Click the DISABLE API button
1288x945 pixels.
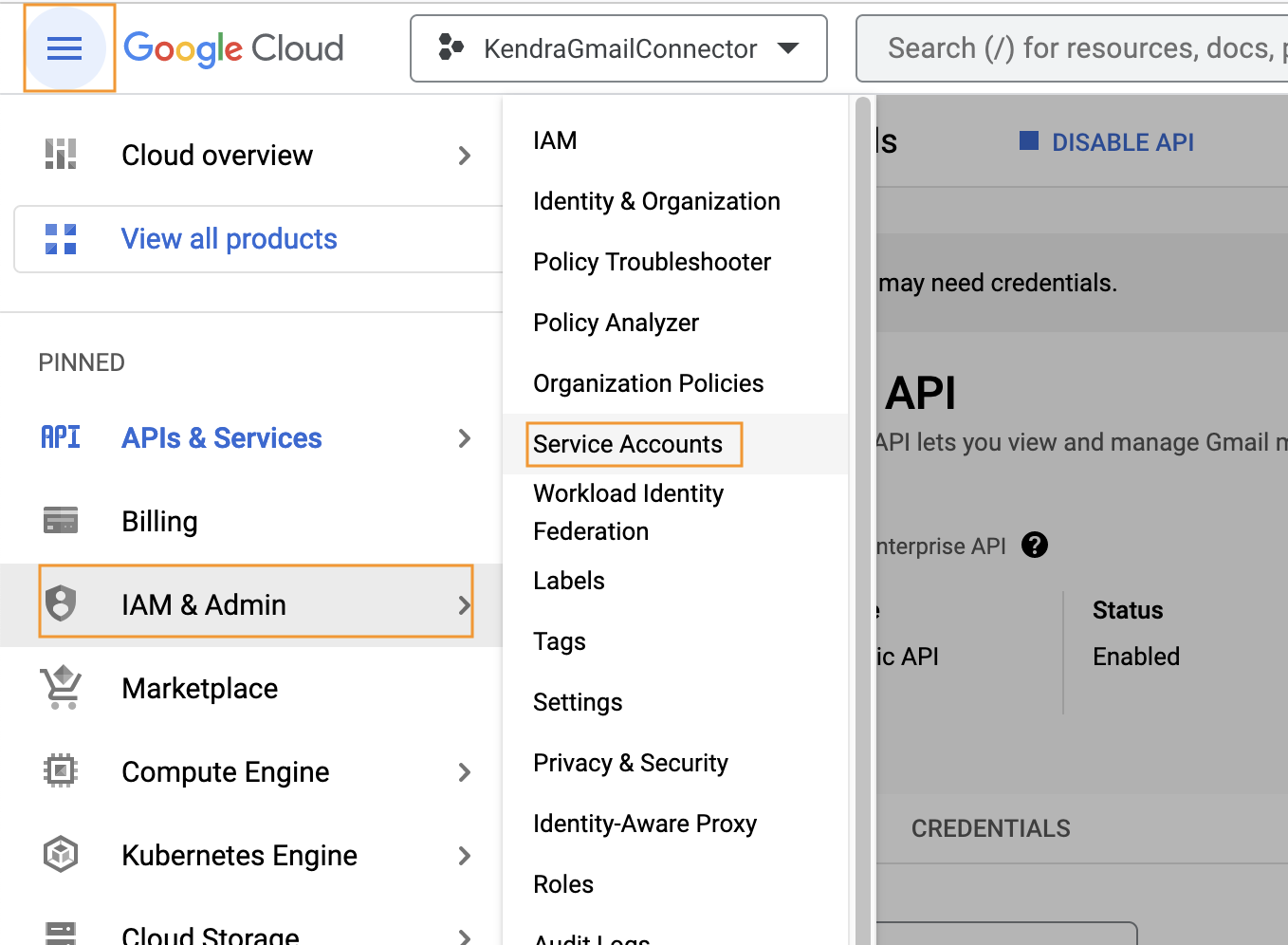point(1107,141)
